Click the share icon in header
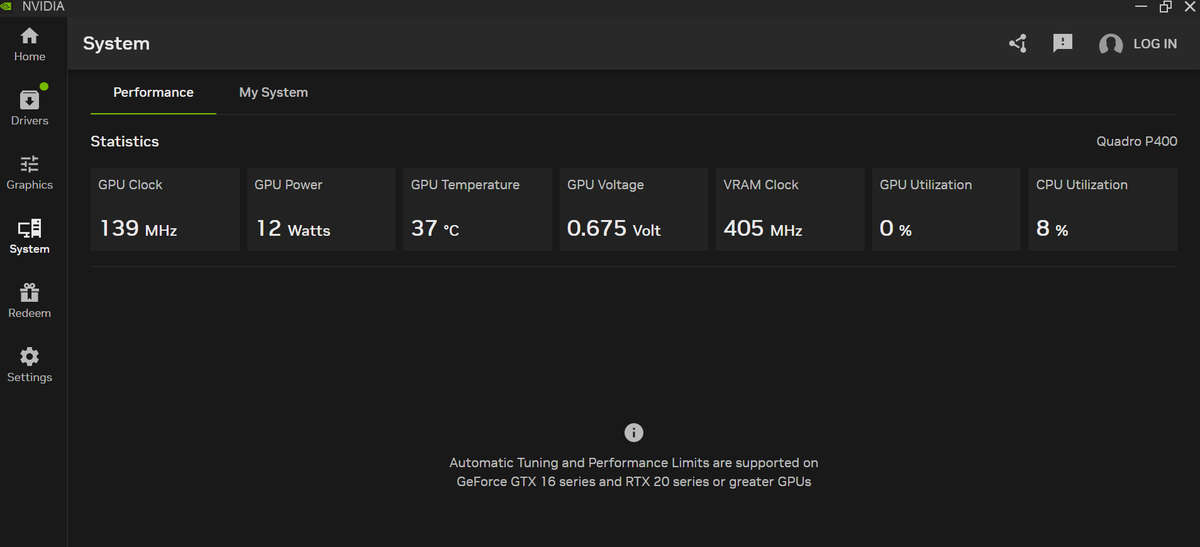Screen dimensions: 1200x547 coord(1018,43)
